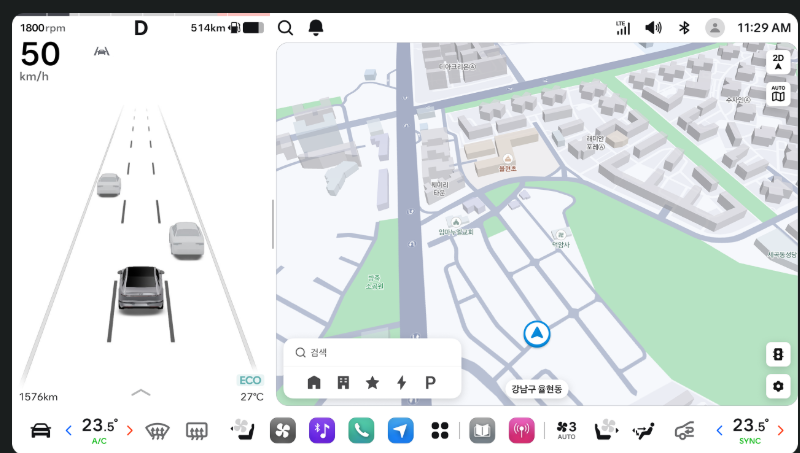This screenshot has height=453, width=800.
Task: Increase driver temperature with red arrow
Action: click(130, 431)
